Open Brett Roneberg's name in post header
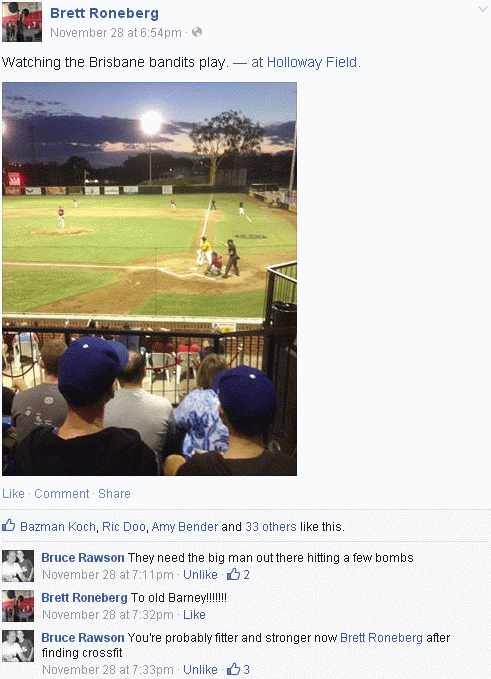Image resolution: width=491 pixels, height=679 pixels. coord(104,13)
